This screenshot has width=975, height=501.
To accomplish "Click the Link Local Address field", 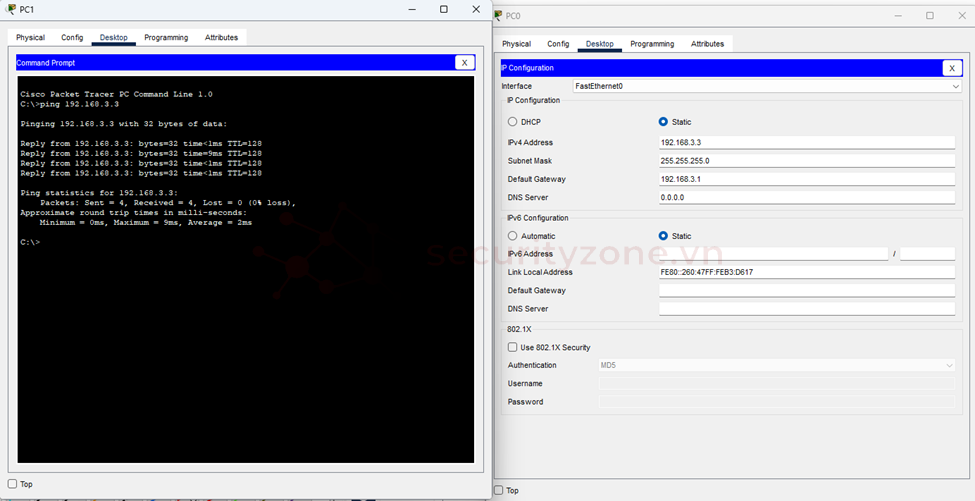I will click(807, 272).
